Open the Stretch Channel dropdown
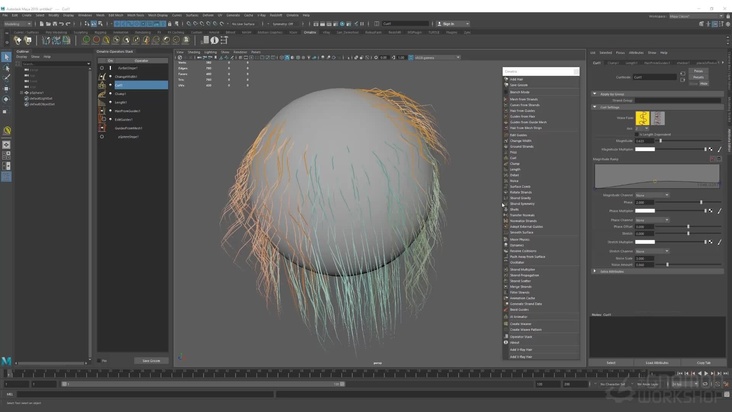The height and width of the screenshot is (412, 732). pos(652,251)
